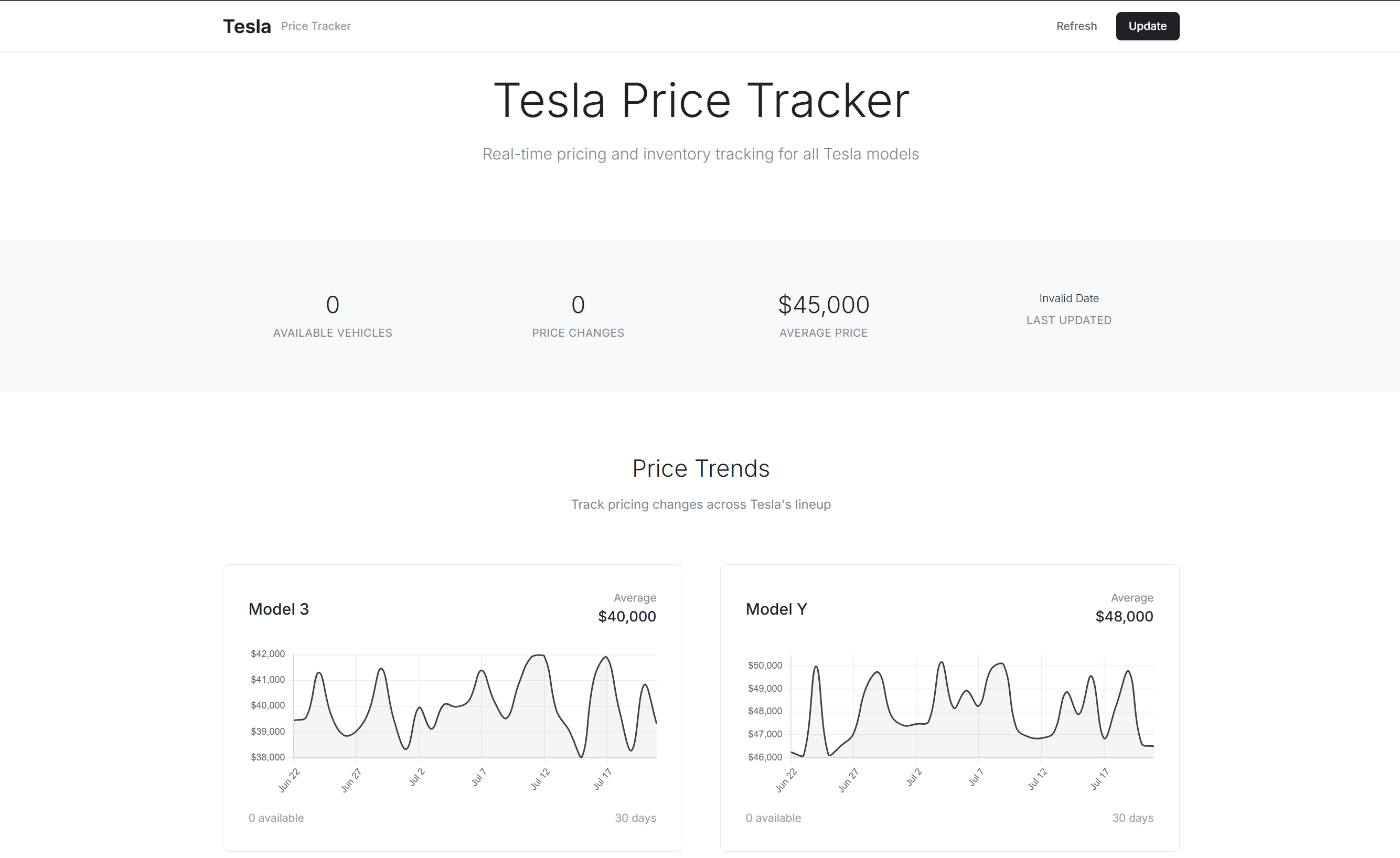Click the Jul 12 tick on Model 3 chart
1400x858 pixels.
[x=540, y=779]
